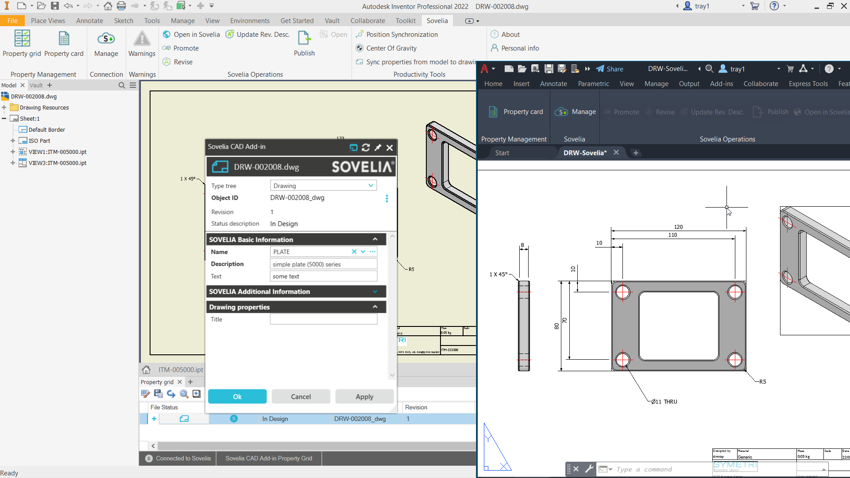Screen dimensions: 850x478
Task: Open Parametric tab in AutoCAD ribbon
Action: click(x=593, y=83)
